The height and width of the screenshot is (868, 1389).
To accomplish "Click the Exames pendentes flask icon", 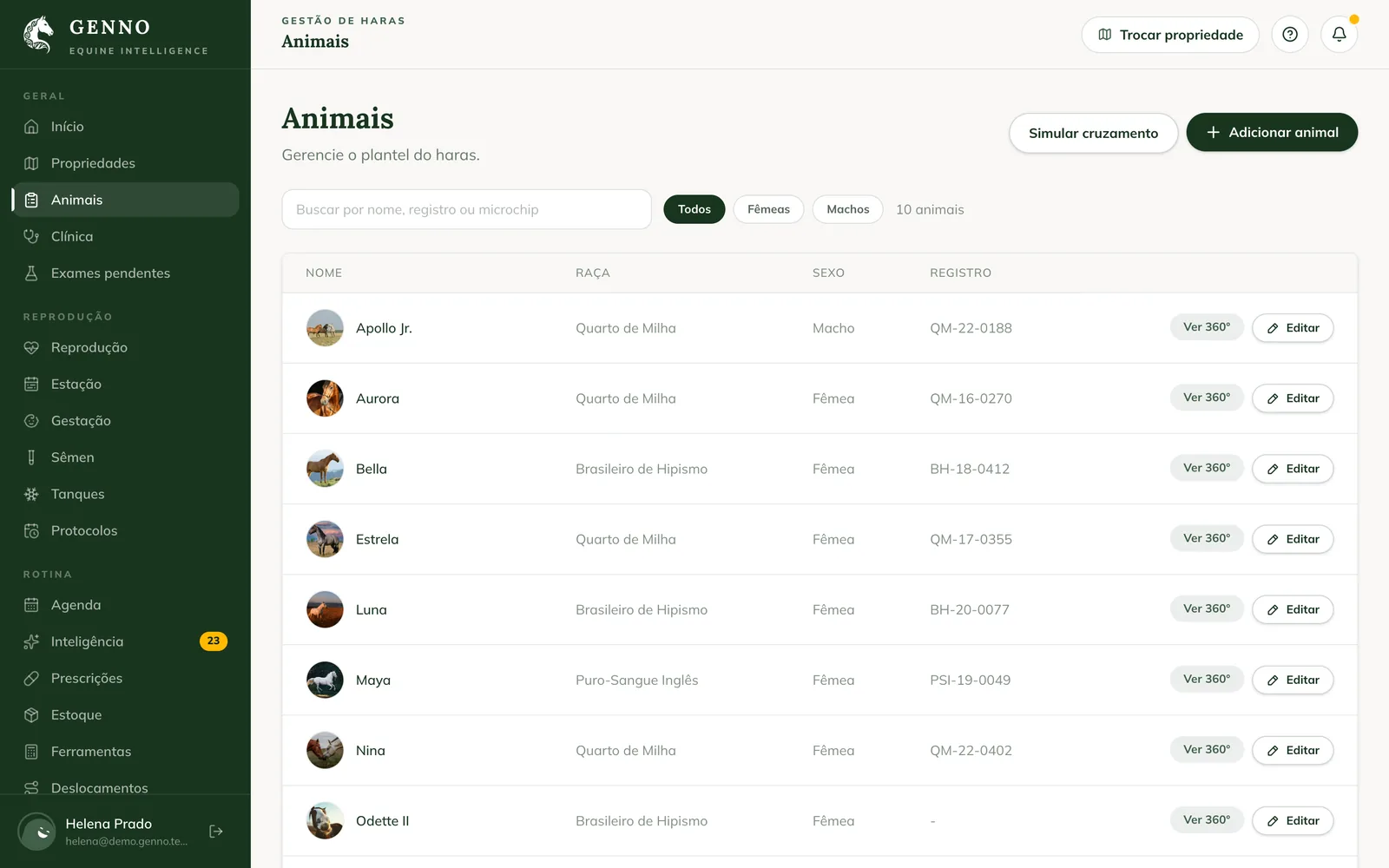I will point(31,273).
